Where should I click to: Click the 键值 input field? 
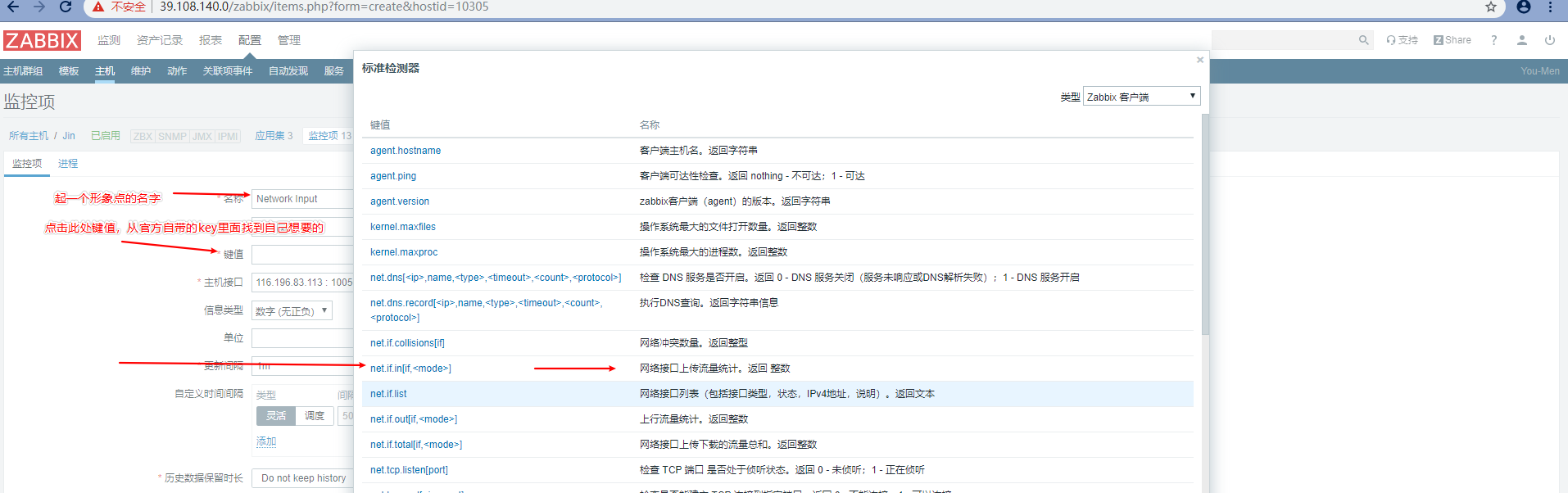click(301, 255)
